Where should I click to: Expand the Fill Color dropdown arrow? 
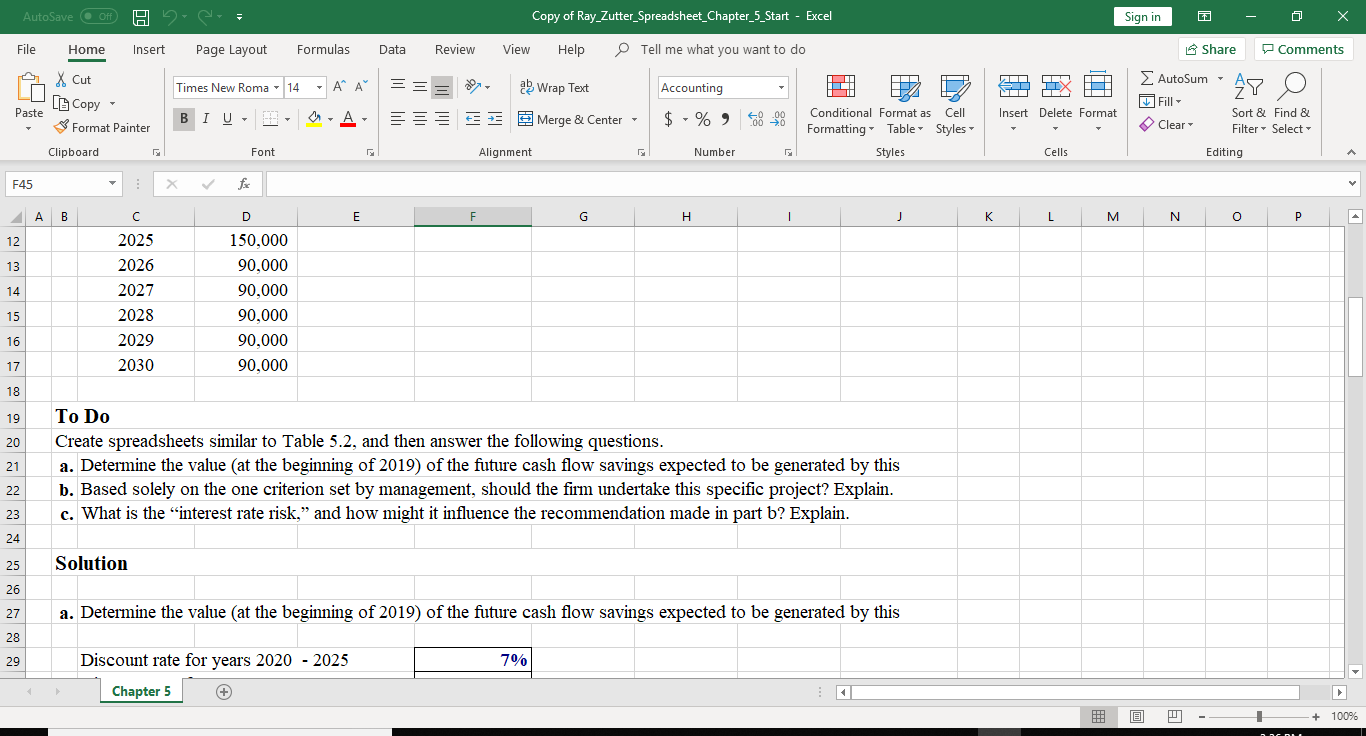331,121
